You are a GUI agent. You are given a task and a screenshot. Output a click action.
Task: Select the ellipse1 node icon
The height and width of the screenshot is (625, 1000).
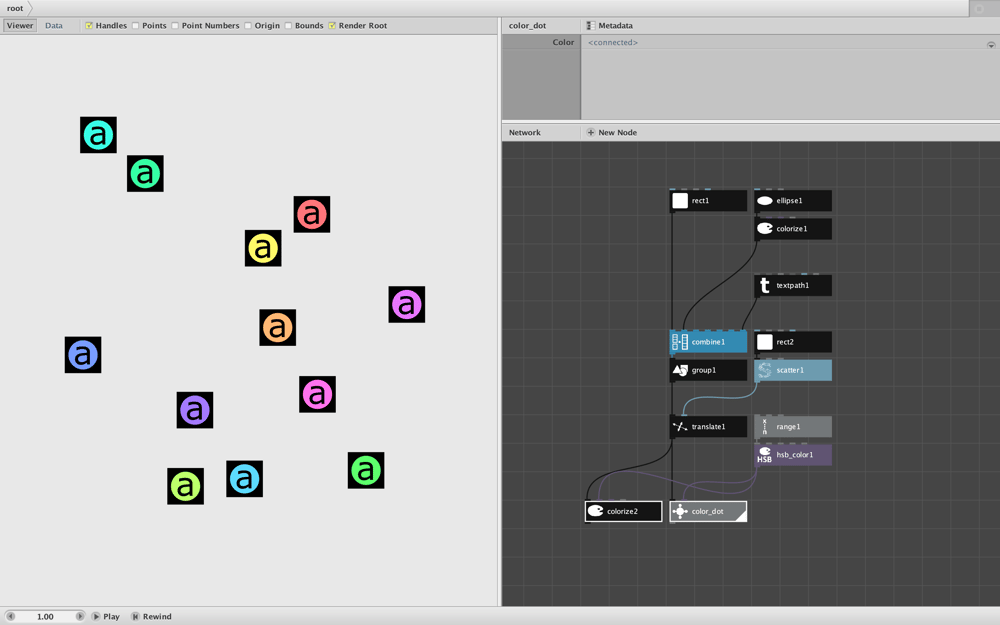coord(764,201)
